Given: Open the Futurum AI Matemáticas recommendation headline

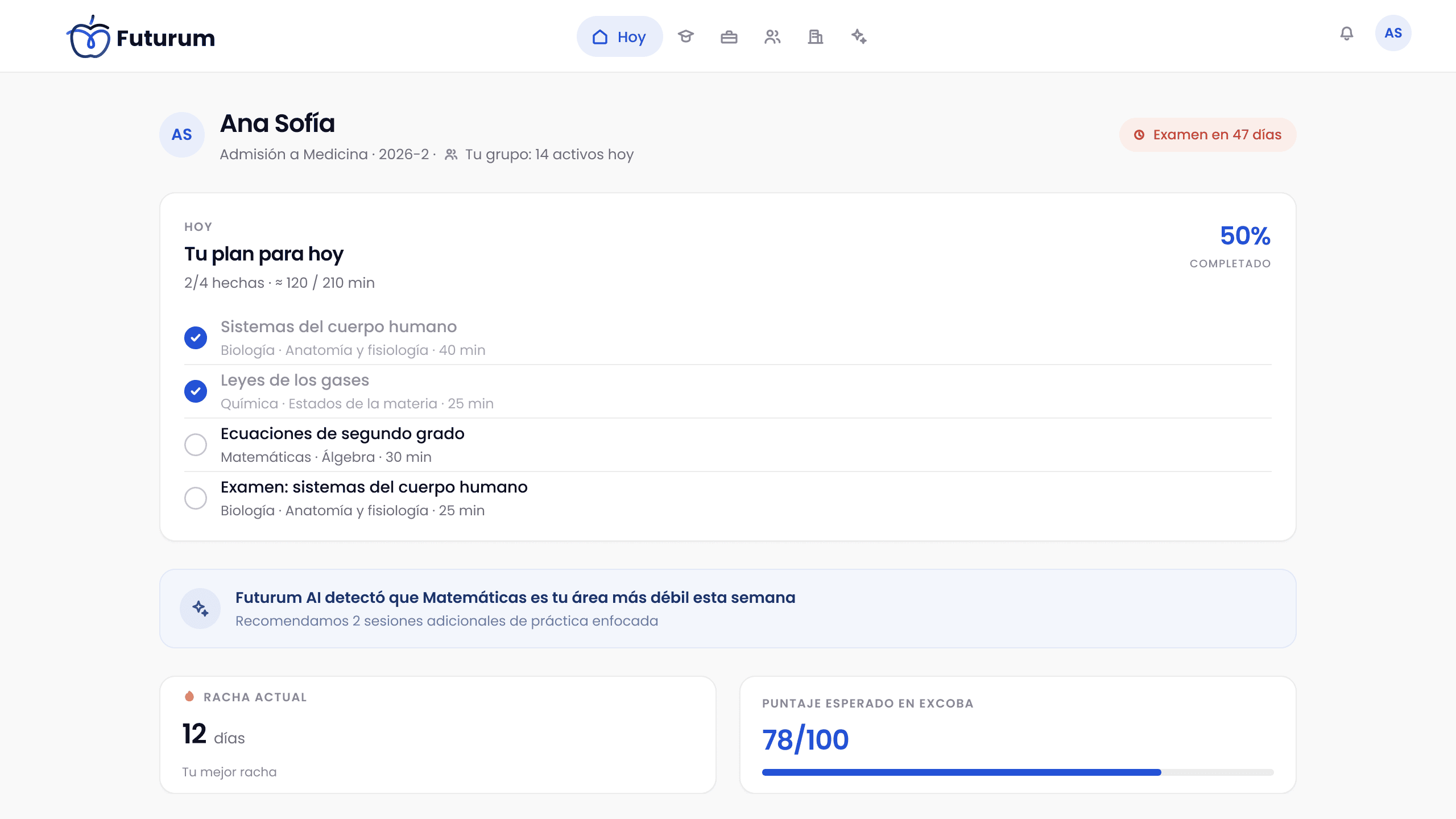Looking at the screenshot, I should [x=515, y=598].
